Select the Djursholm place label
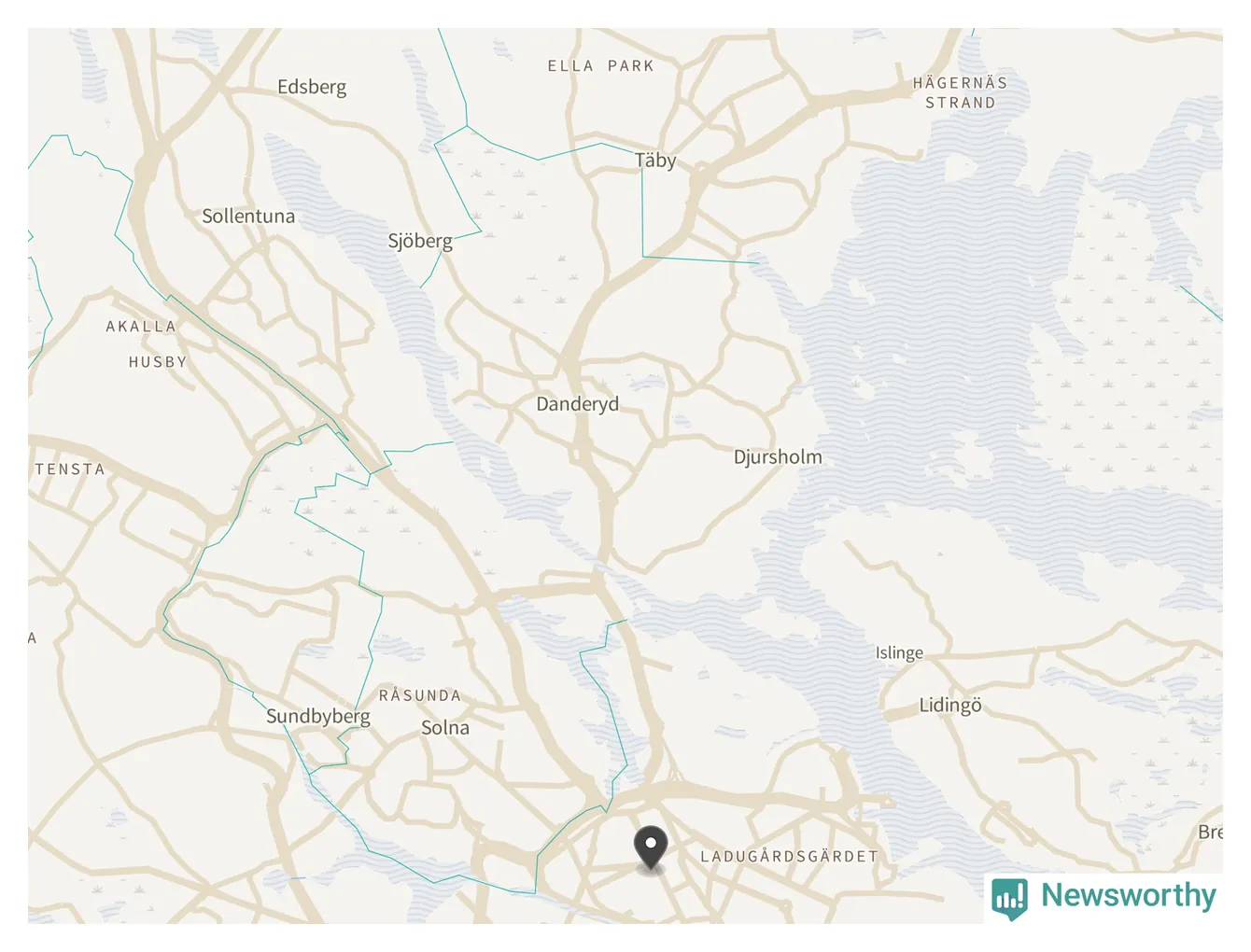1251x952 pixels. (778, 457)
